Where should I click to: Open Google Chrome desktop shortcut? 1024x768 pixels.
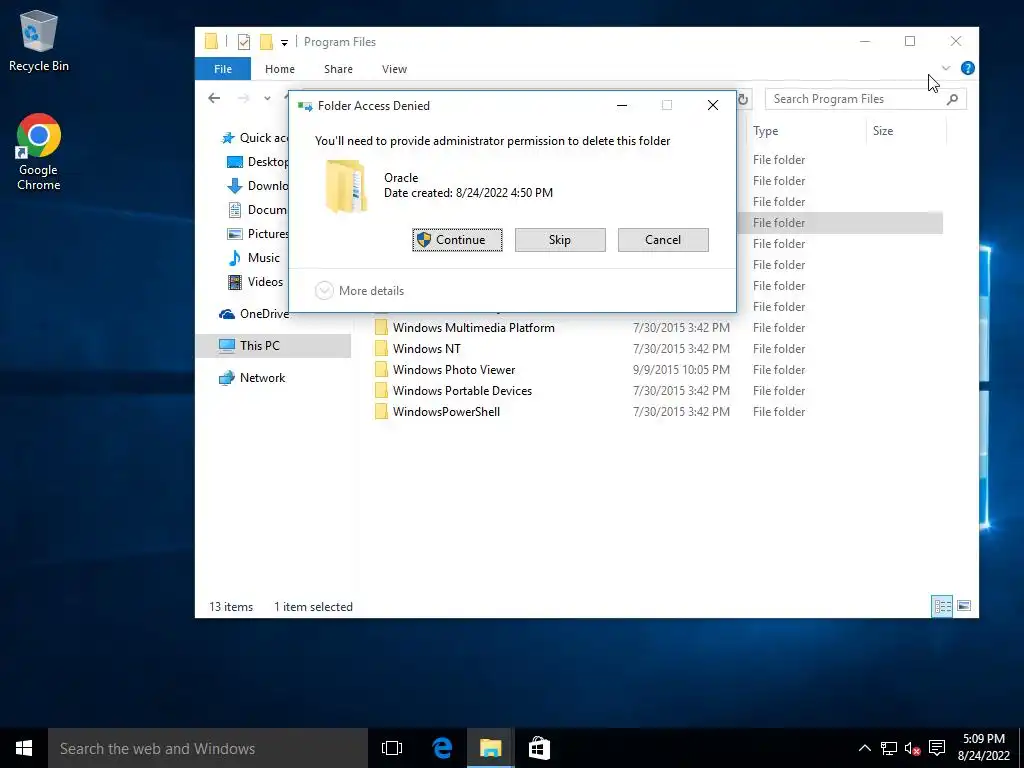point(39,153)
